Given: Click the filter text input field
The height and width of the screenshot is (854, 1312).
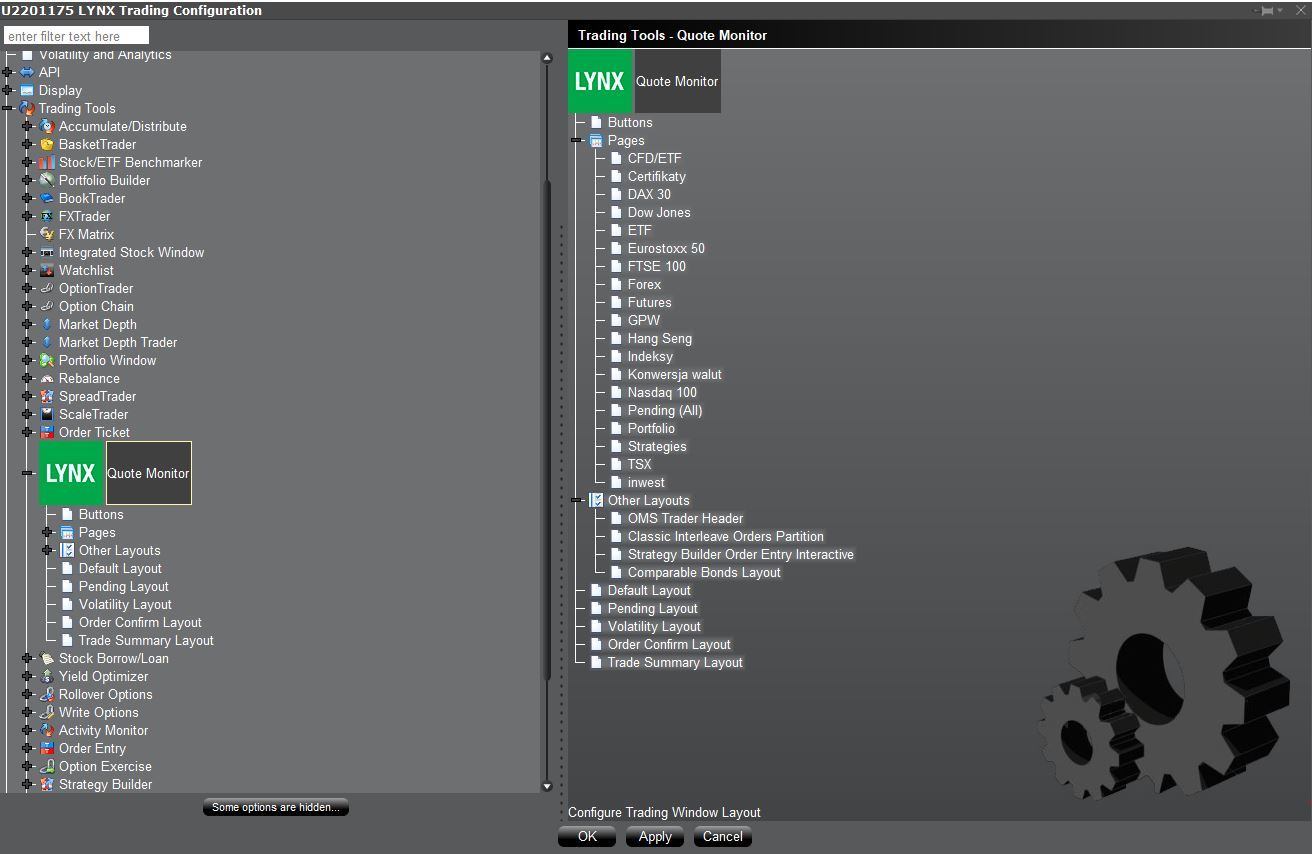Looking at the screenshot, I should pos(76,36).
